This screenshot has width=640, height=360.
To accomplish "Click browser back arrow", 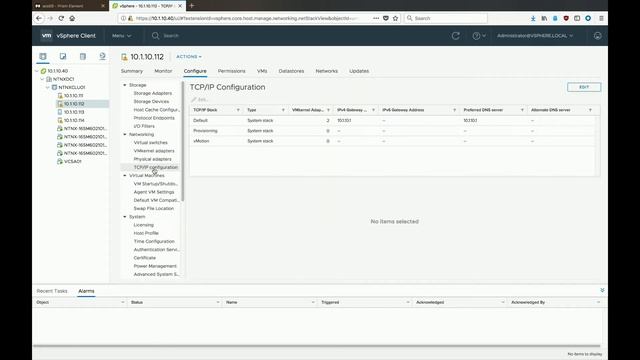I will 39,18.
